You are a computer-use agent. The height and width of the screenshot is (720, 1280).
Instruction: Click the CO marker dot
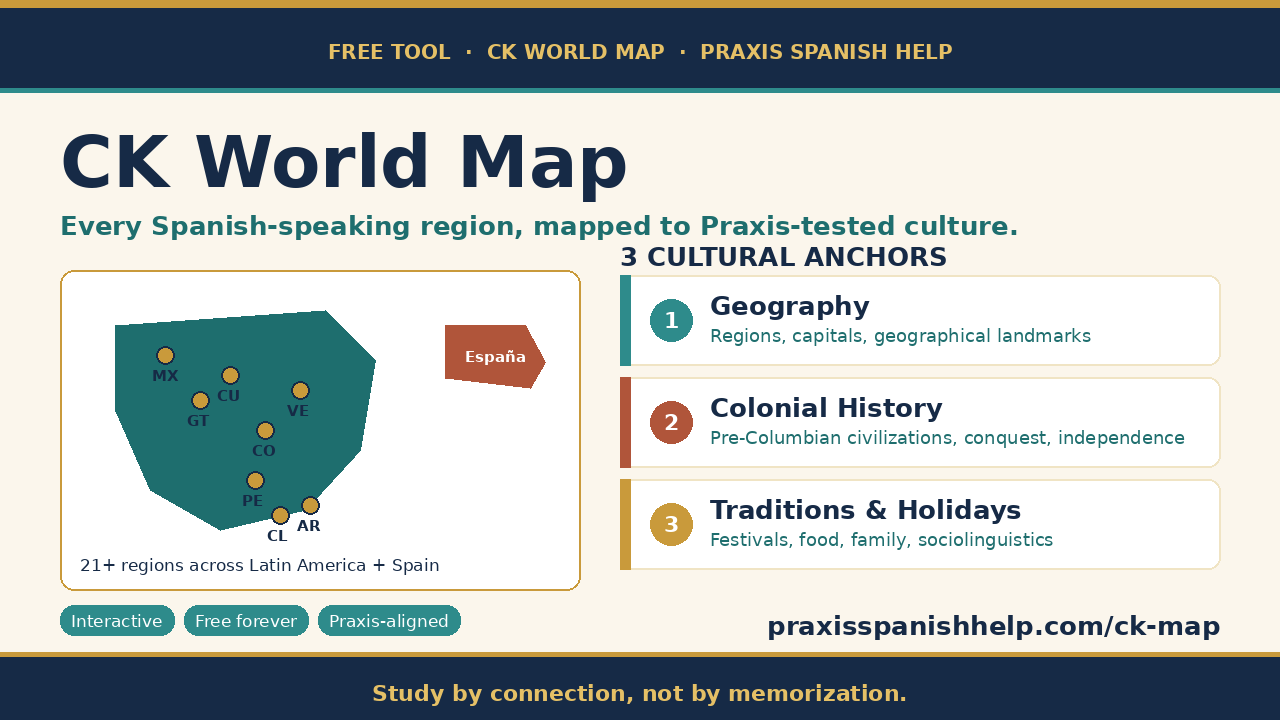(x=265, y=430)
